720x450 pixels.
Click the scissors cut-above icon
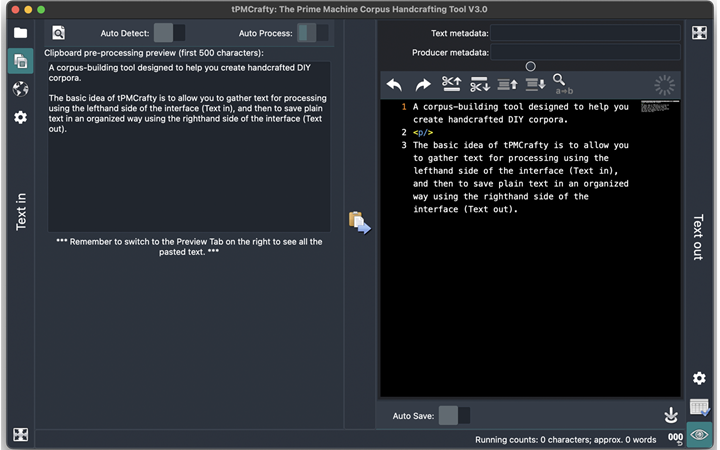(x=451, y=84)
